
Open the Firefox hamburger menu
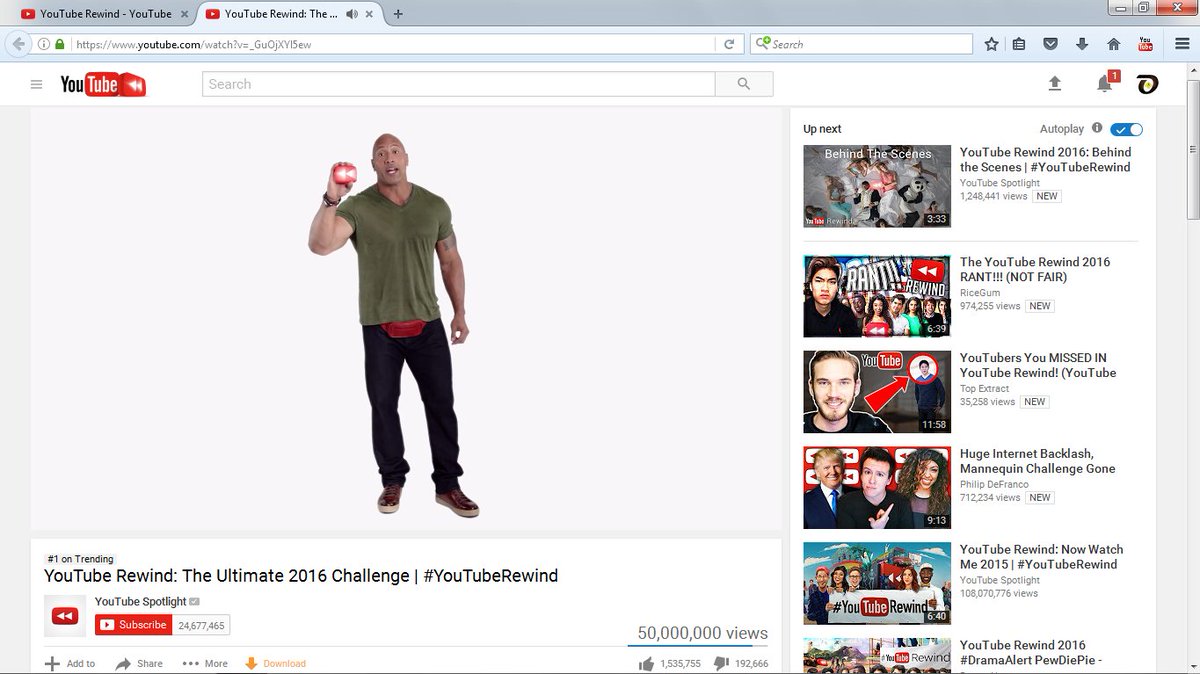pyautogui.click(x=1181, y=44)
